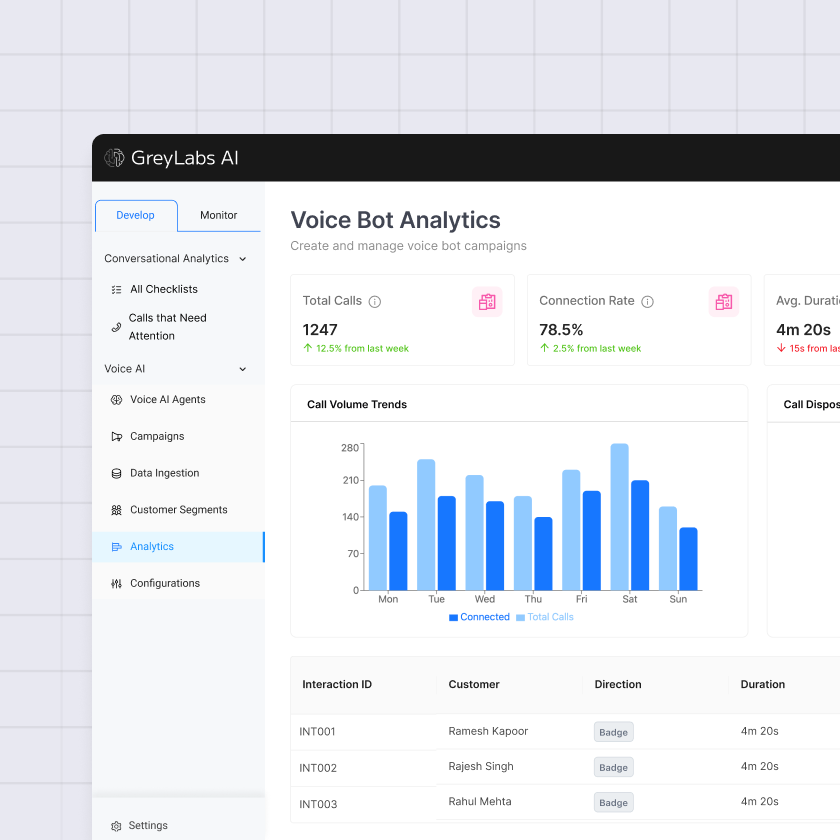
Task: Collapse the Conversational Analytics section
Action: pyautogui.click(x=242, y=258)
